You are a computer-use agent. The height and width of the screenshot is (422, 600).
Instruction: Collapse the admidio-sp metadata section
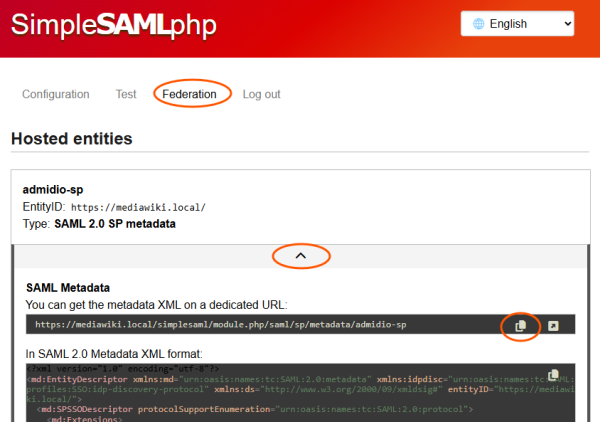point(301,256)
